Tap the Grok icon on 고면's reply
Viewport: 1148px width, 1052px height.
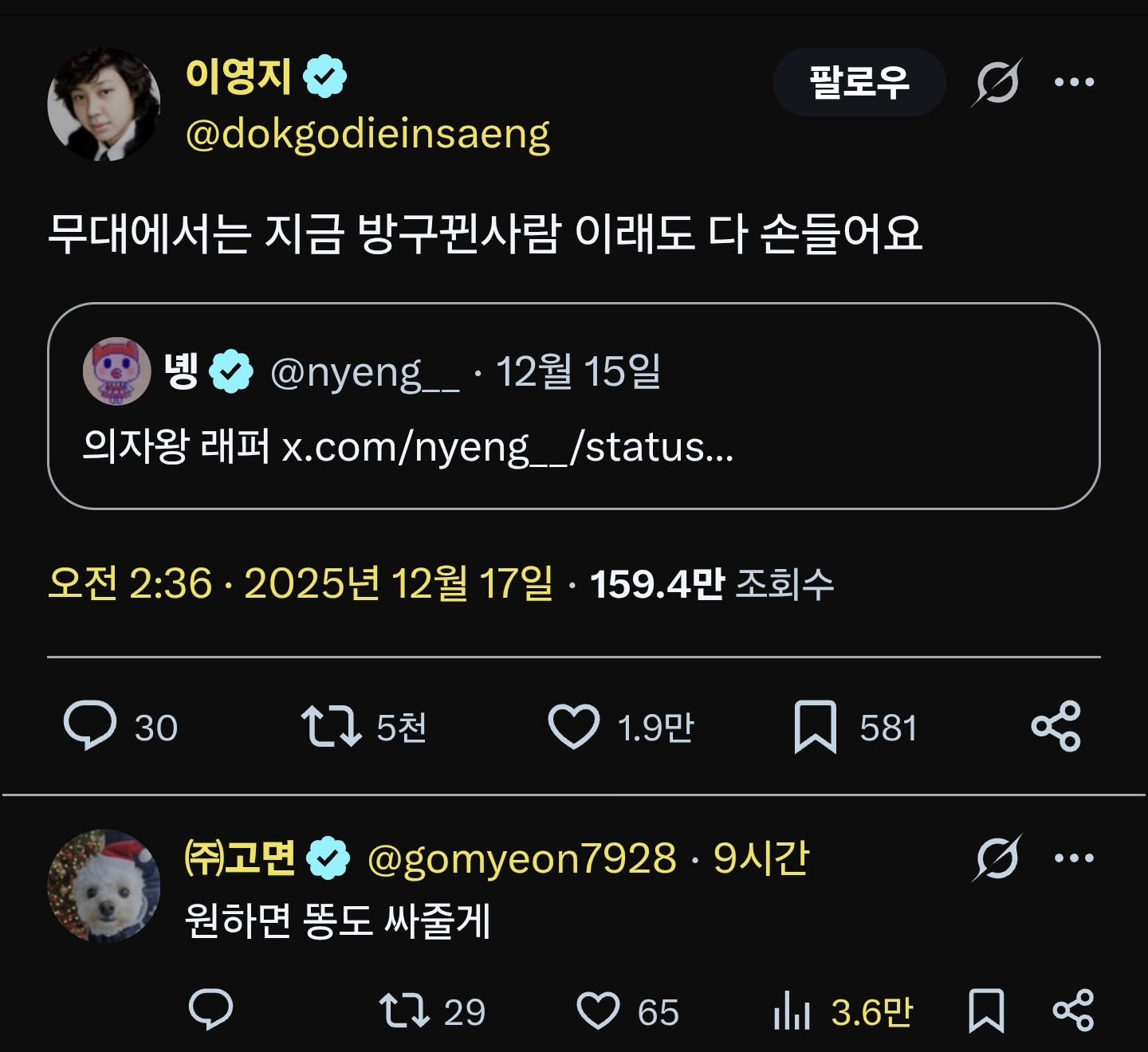(997, 858)
